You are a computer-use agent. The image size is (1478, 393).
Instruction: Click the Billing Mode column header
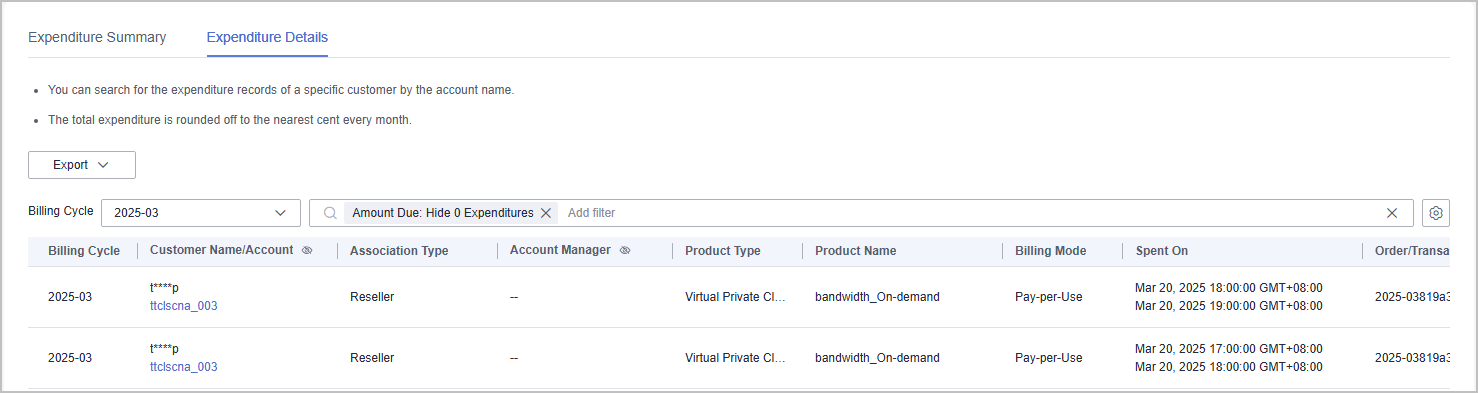1050,251
